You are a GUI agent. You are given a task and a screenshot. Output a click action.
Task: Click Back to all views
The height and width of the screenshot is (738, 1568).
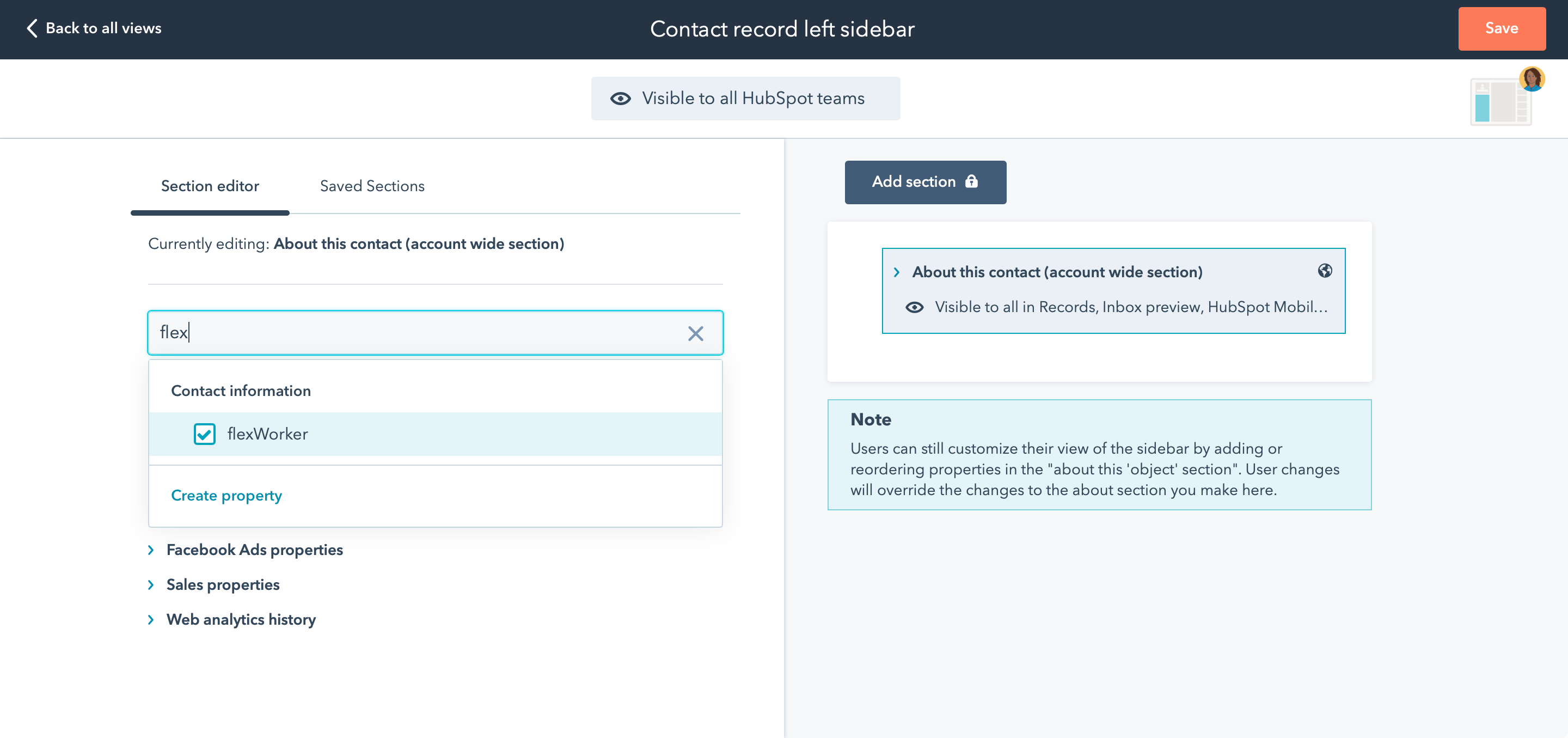click(103, 28)
